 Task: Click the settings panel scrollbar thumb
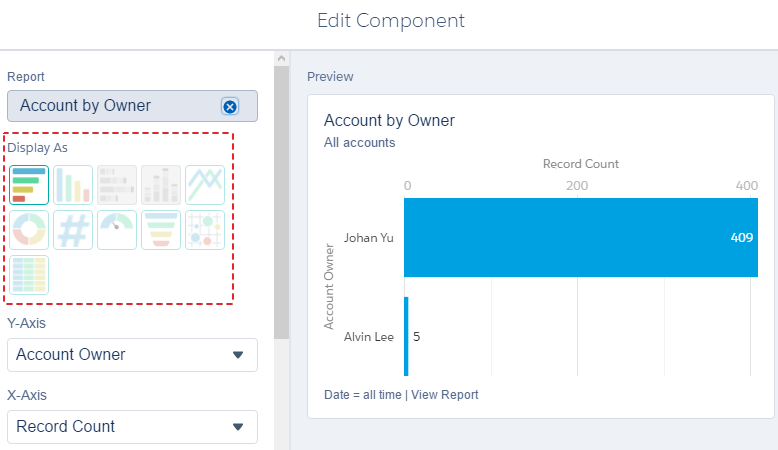(281, 202)
